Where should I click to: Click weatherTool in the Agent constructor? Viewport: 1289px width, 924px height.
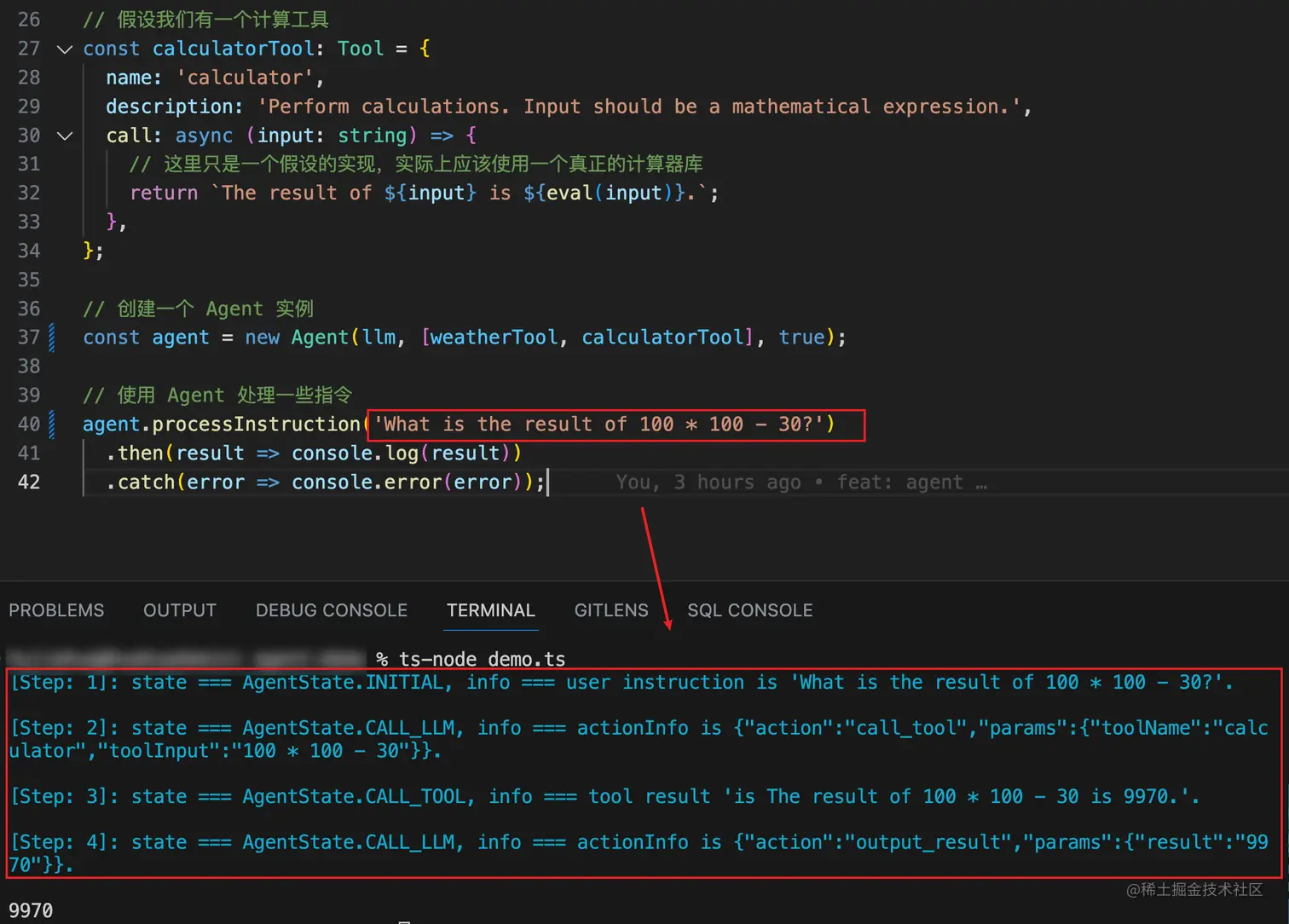(x=494, y=338)
